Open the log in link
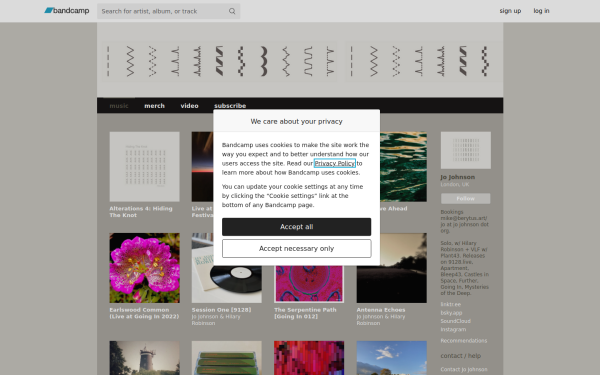Image resolution: width=600 pixels, height=375 pixels. pyautogui.click(x=541, y=11)
